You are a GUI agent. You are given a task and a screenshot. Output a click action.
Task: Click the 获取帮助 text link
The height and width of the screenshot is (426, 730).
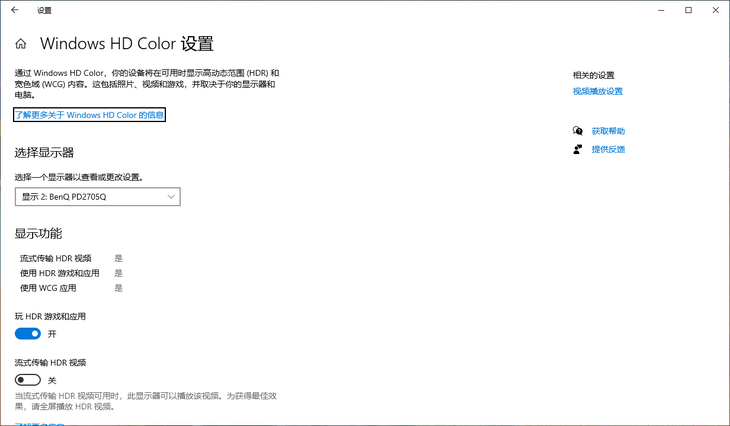pyautogui.click(x=608, y=131)
